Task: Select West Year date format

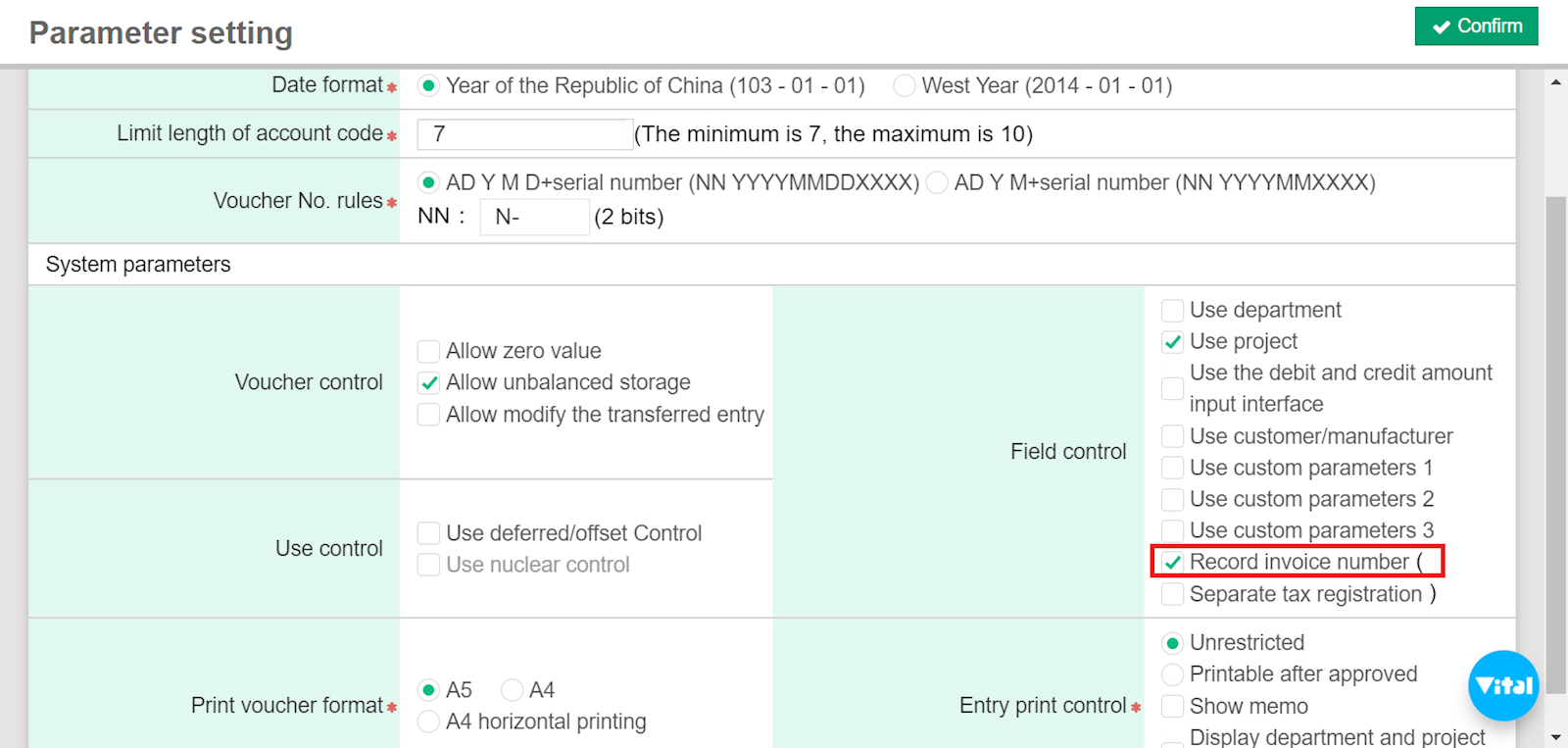Action: pyautogui.click(x=905, y=86)
